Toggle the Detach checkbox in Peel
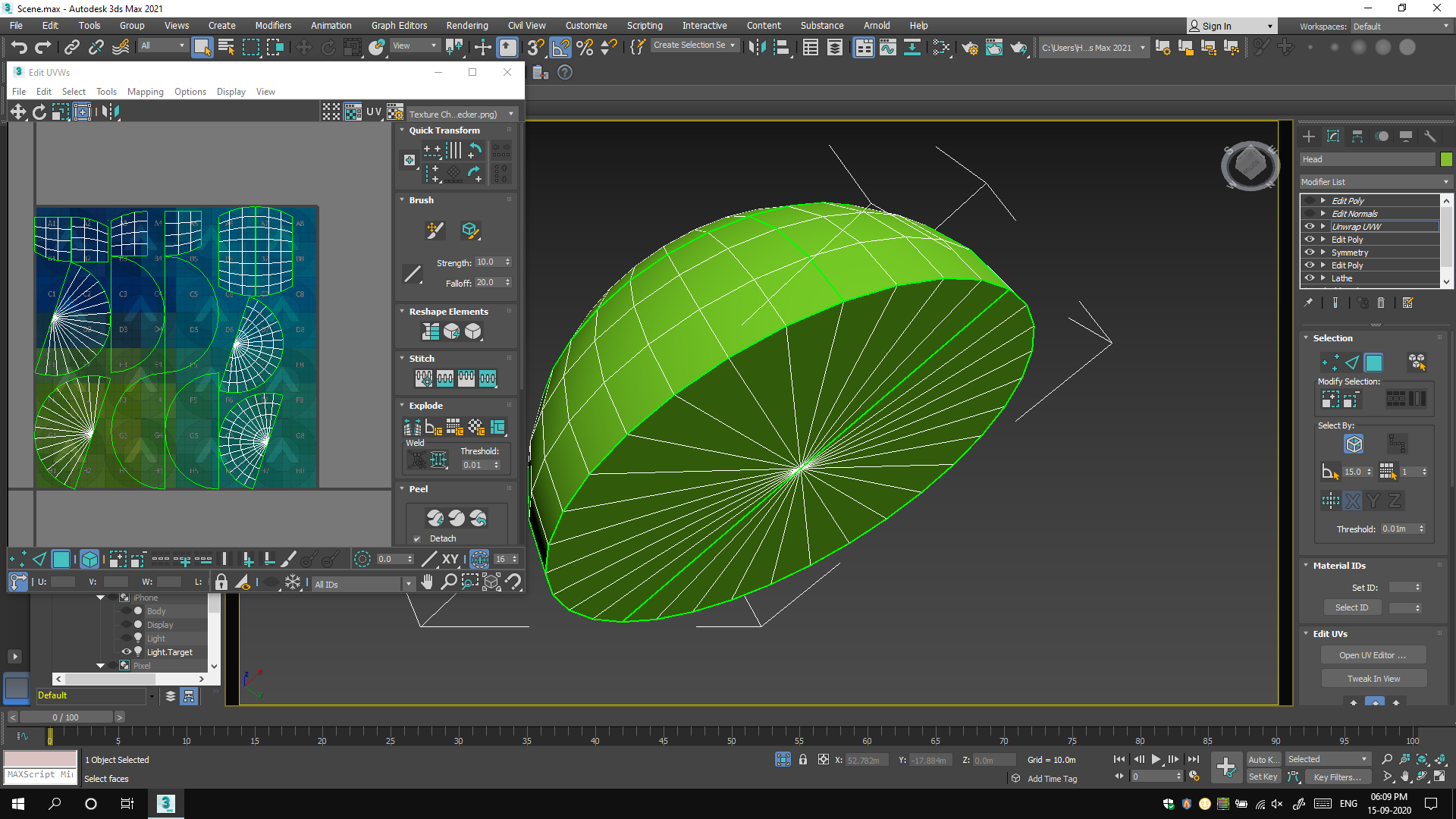This screenshot has height=819, width=1456. tap(417, 539)
